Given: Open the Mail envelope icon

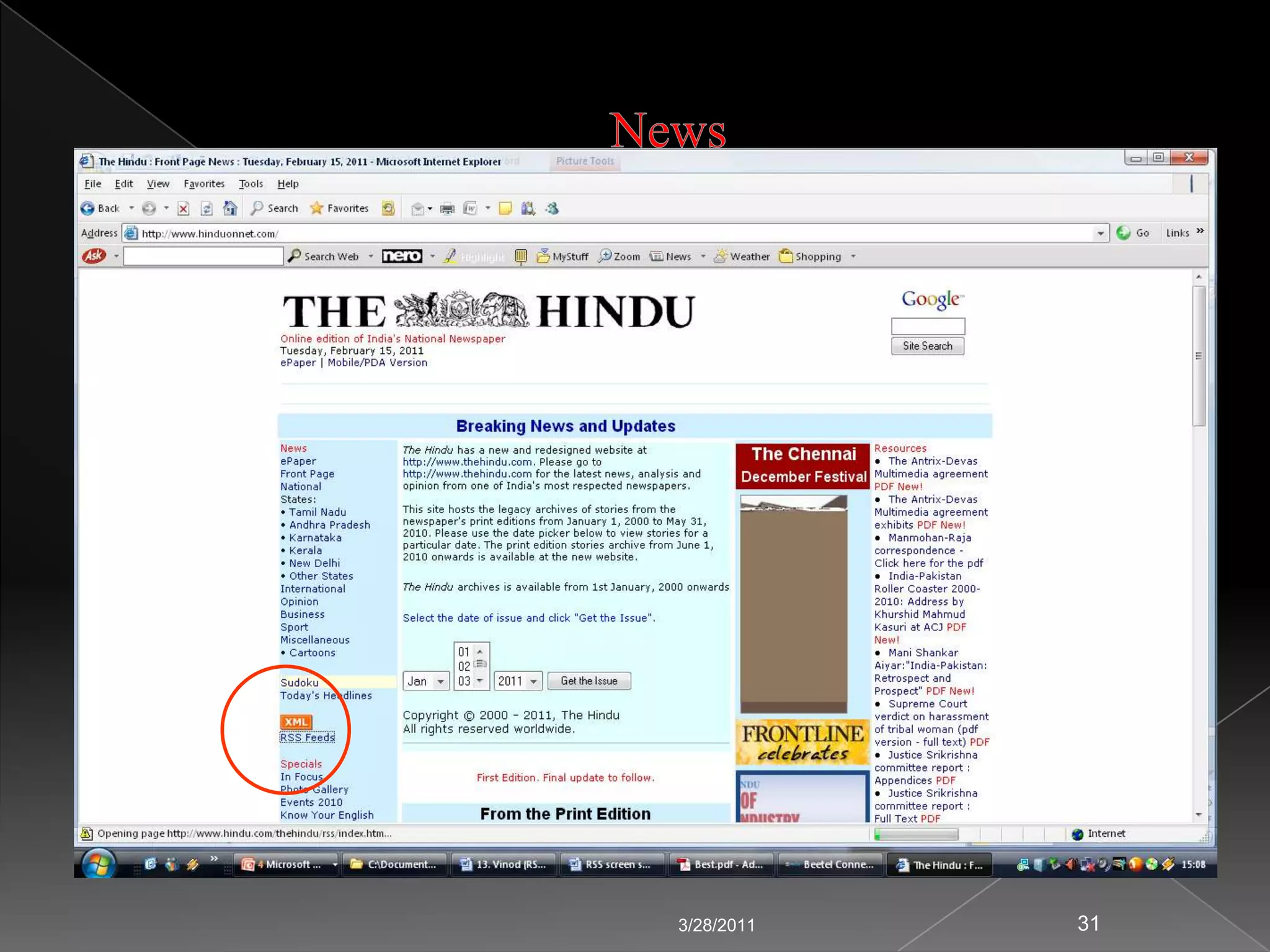Looking at the screenshot, I should 417,209.
